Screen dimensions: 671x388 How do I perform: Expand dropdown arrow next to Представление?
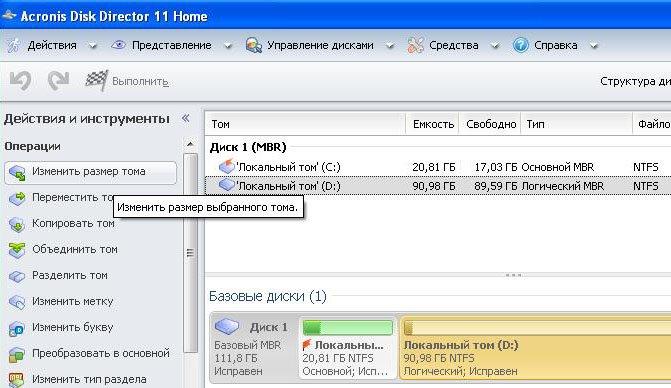tap(228, 46)
